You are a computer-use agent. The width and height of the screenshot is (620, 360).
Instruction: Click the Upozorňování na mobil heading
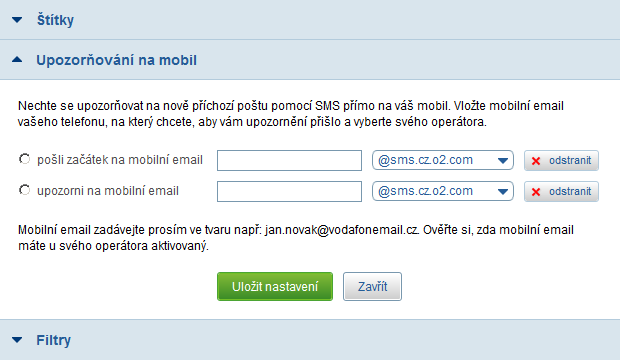tap(116, 60)
